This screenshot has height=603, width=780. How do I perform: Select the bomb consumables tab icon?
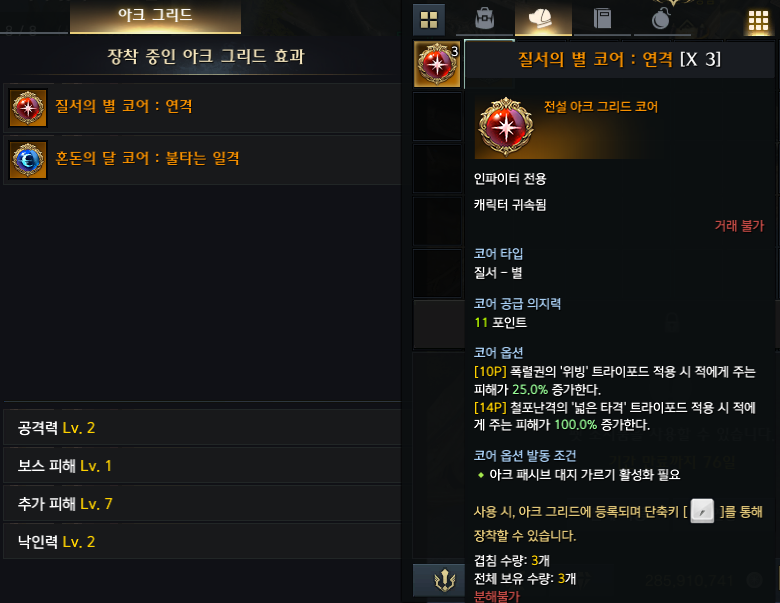click(661, 19)
